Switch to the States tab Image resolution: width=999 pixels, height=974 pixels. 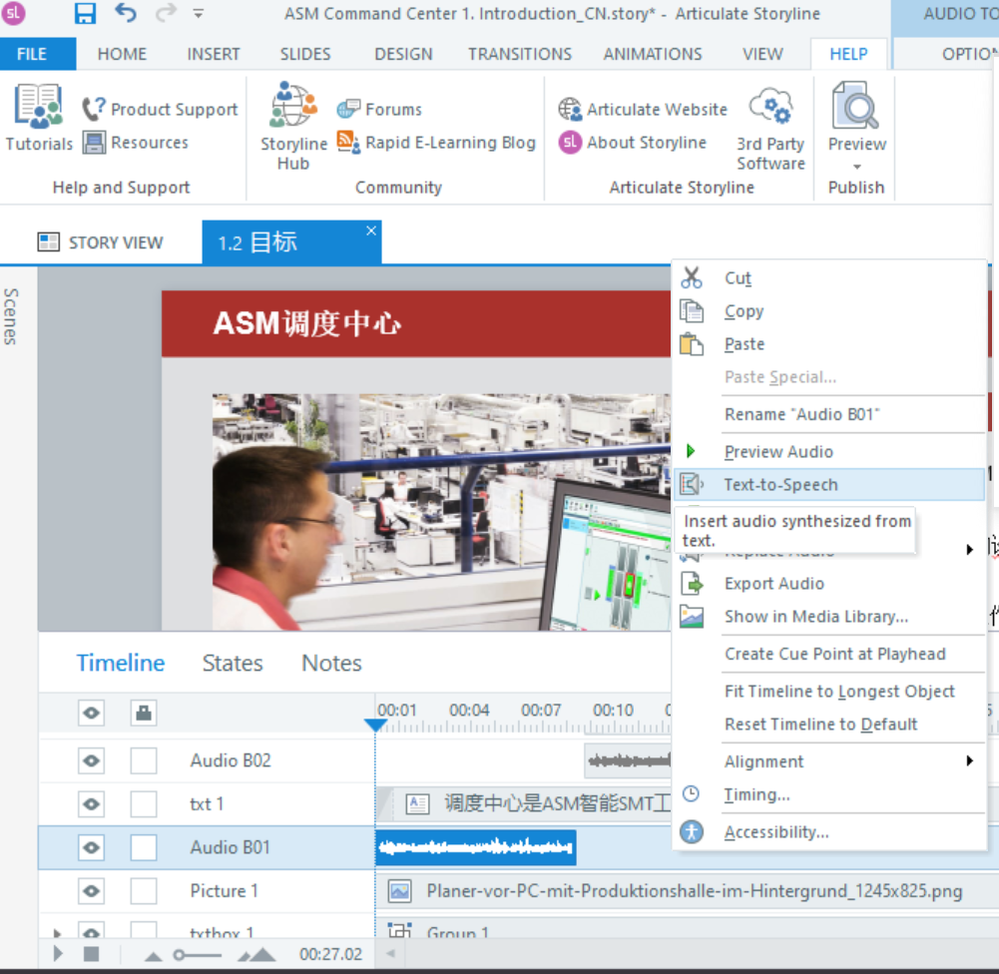(232, 663)
